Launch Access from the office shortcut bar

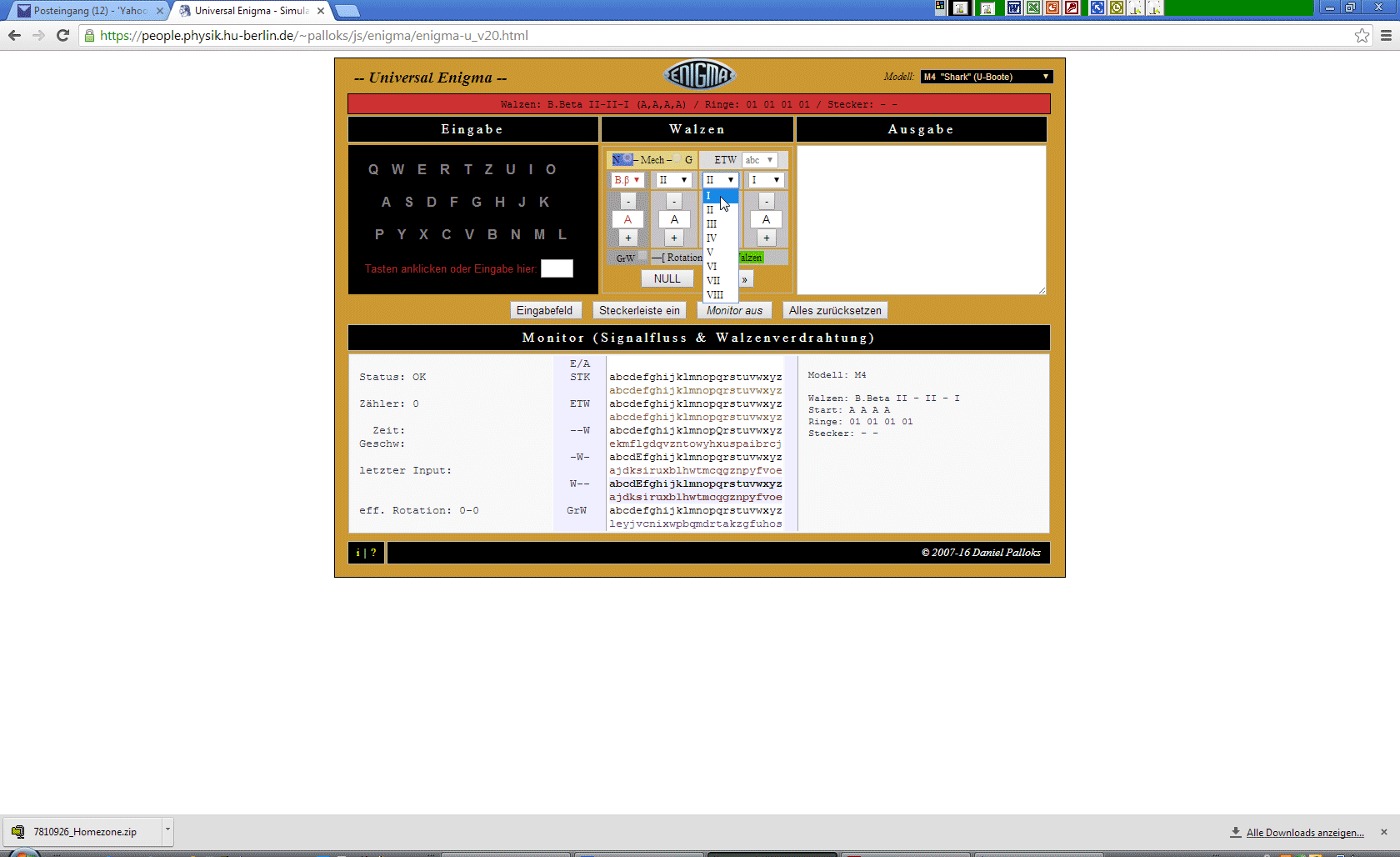point(1072,8)
